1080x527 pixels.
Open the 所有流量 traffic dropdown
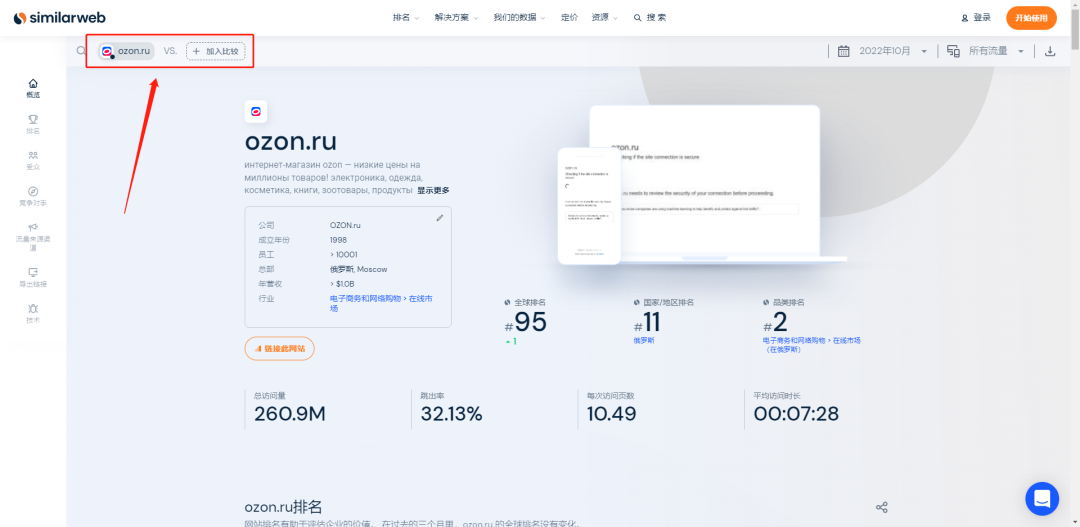pyautogui.click(x=997, y=51)
